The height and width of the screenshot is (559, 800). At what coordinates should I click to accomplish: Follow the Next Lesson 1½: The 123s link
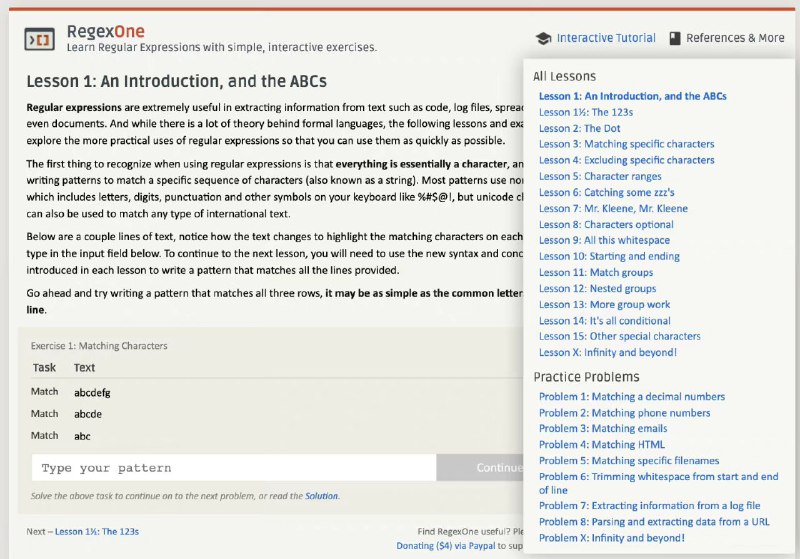[96, 532]
